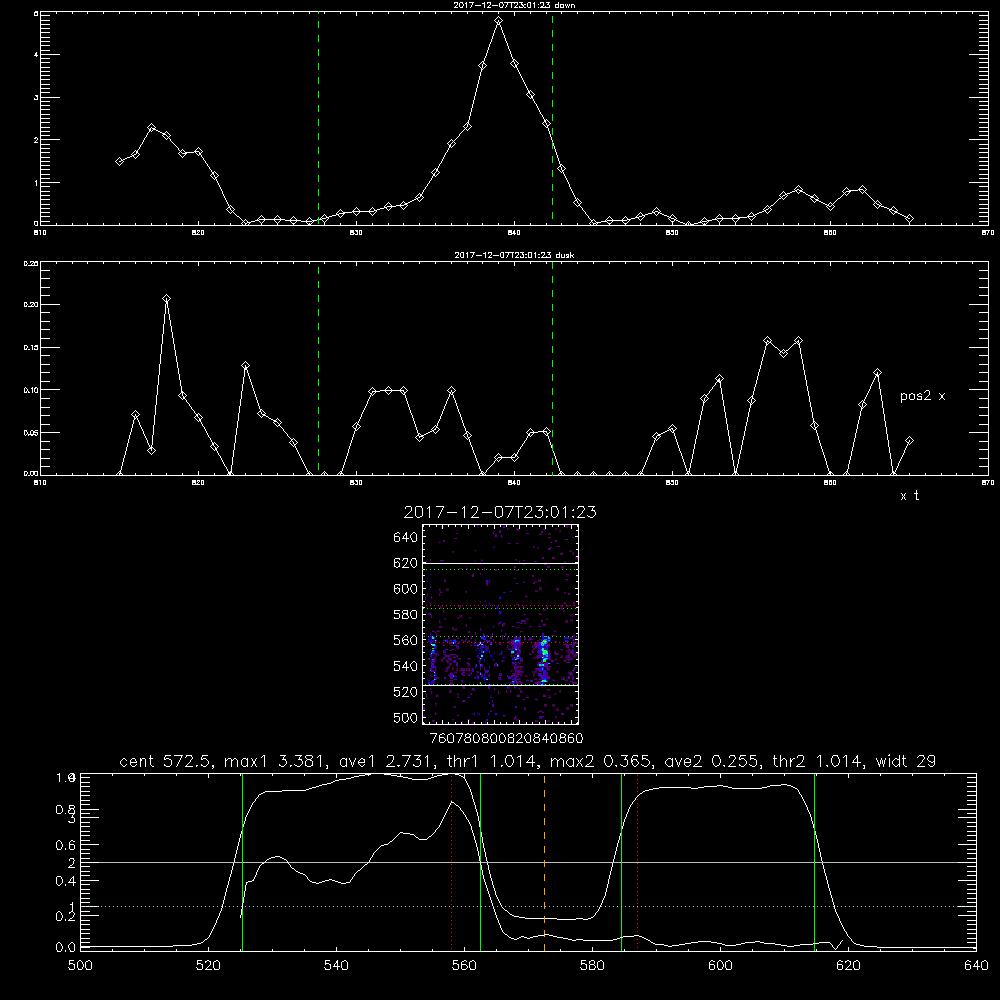The width and height of the screenshot is (1000, 1000).
Task: Click the '540' x-axis label of bottom plot
Action: 336,965
